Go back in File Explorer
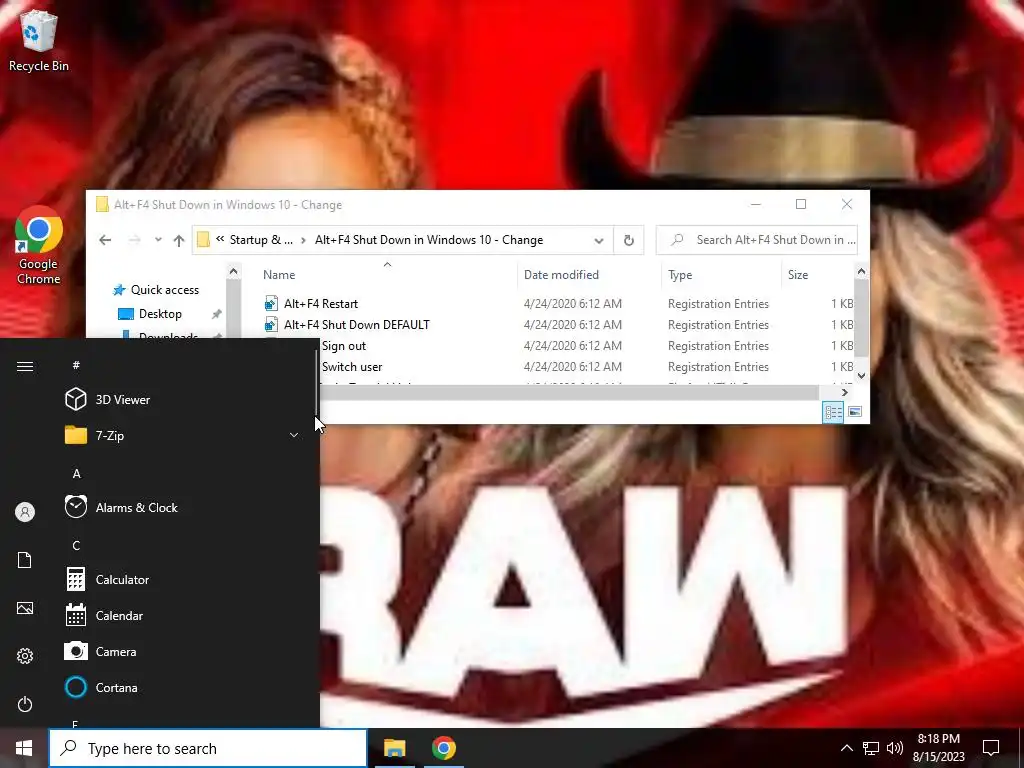Screen dimensions: 1024x768 105,240
